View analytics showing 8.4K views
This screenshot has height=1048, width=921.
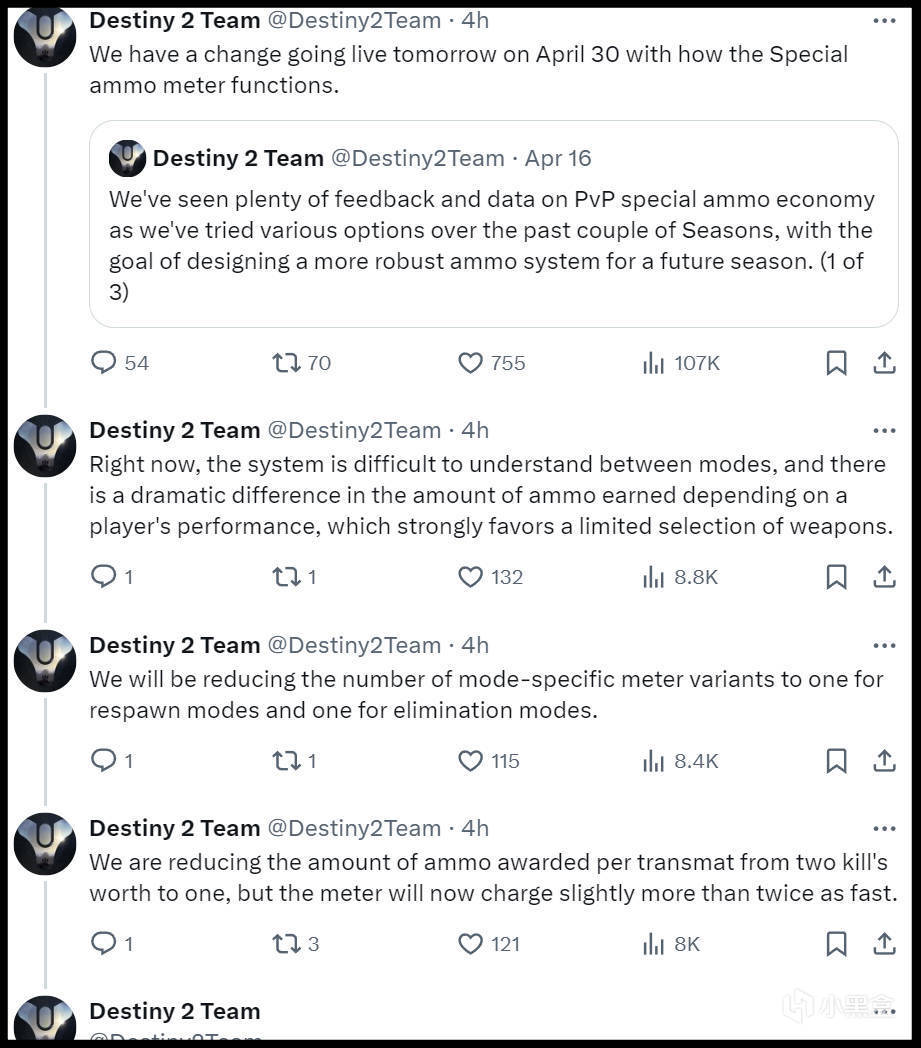[x=653, y=760]
